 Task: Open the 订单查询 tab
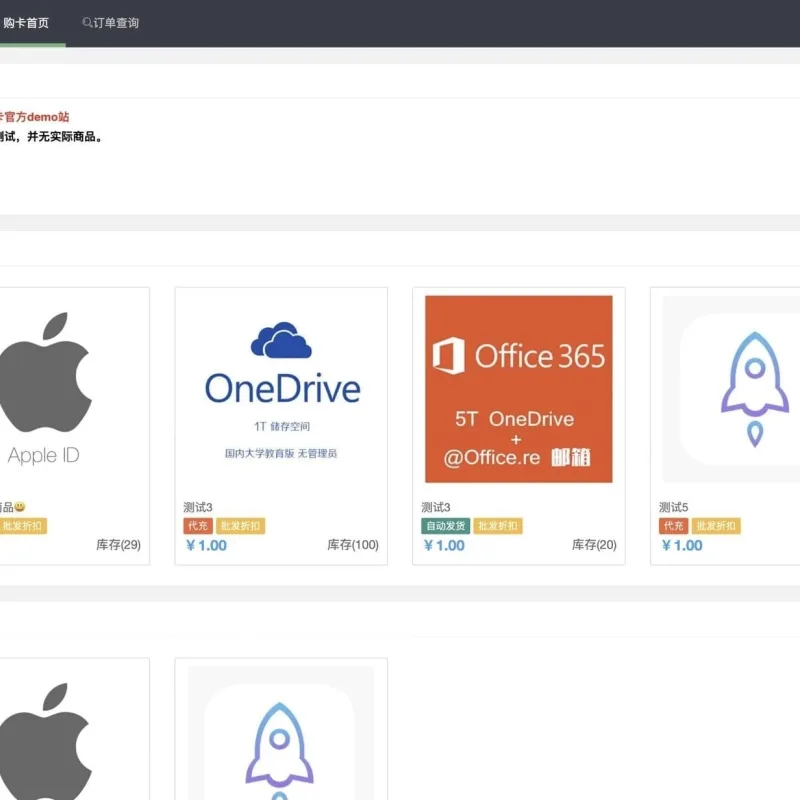pyautogui.click(x=111, y=23)
